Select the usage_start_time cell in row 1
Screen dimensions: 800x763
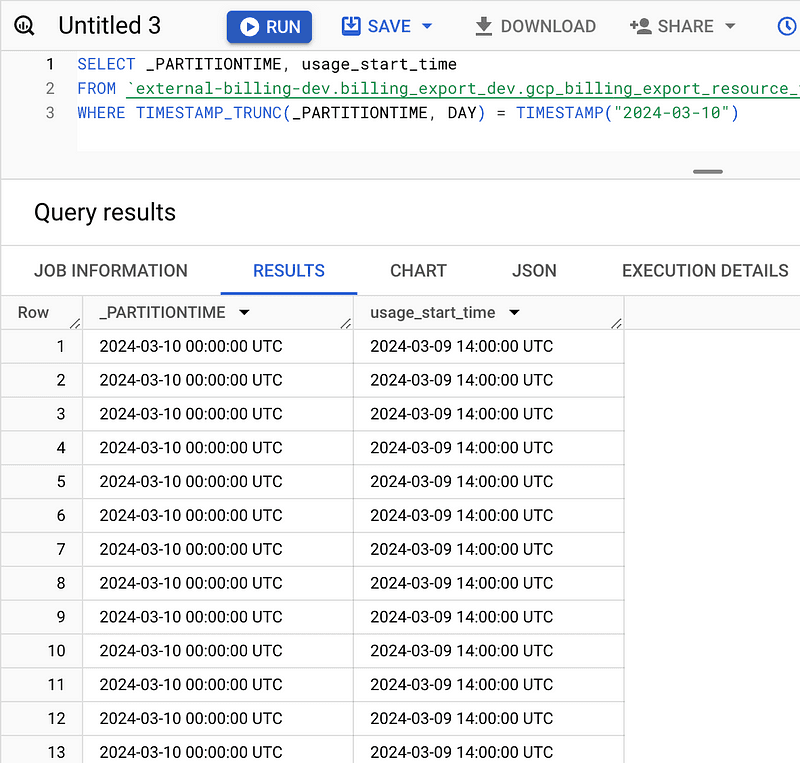pos(489,347)
